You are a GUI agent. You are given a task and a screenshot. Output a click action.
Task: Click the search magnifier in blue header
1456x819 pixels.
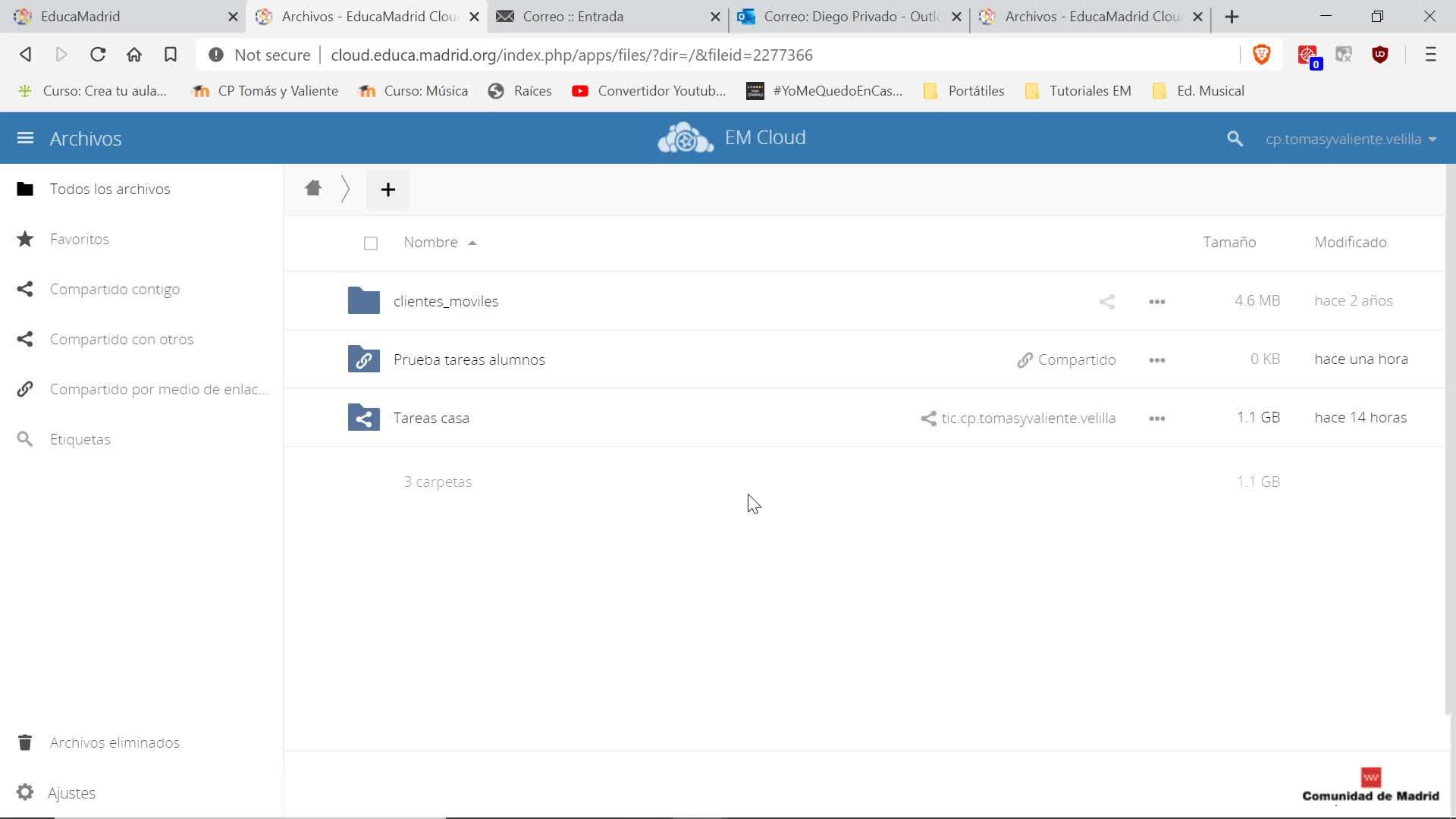1235,139
